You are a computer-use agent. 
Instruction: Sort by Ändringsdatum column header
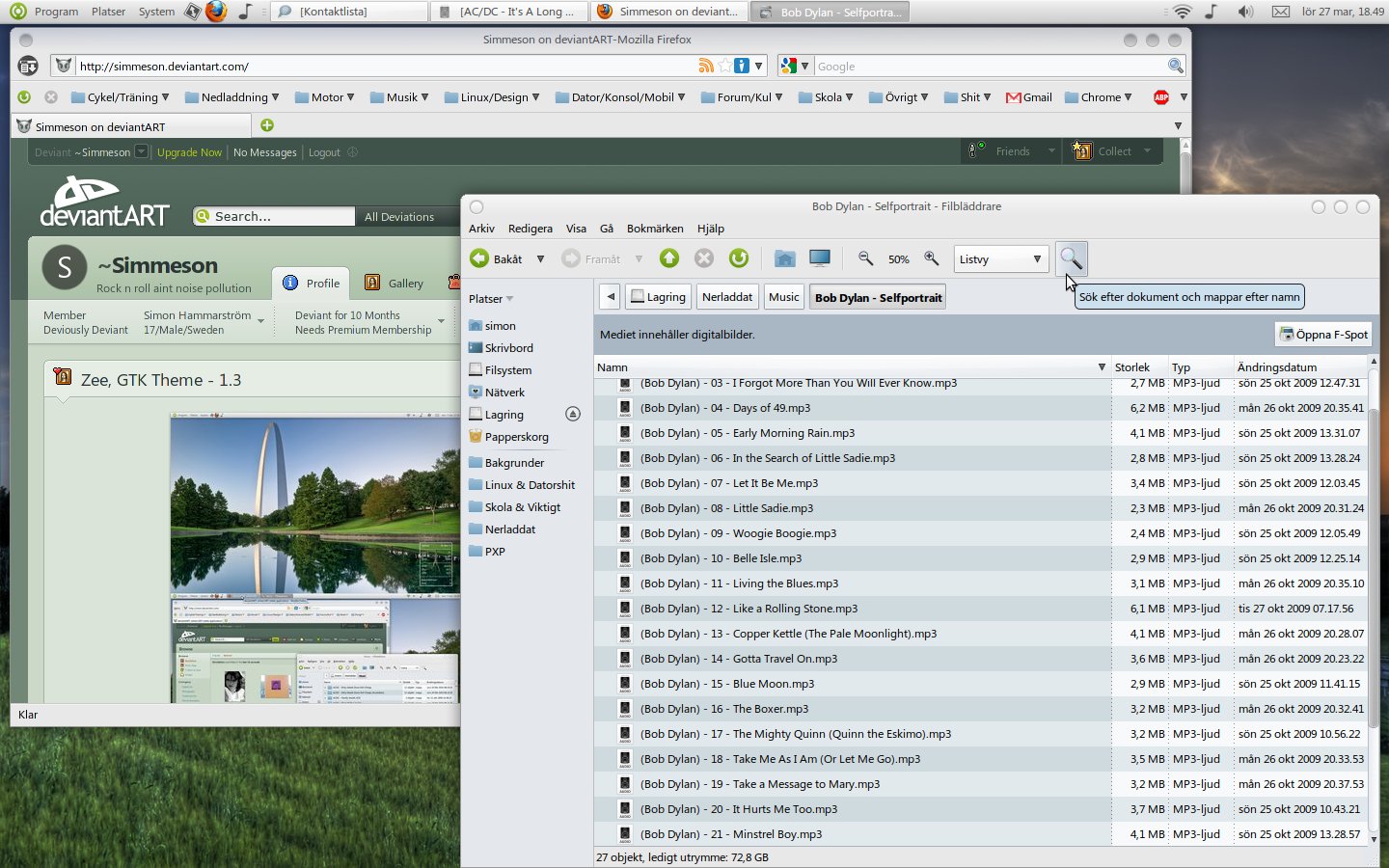click(1300, 367)
